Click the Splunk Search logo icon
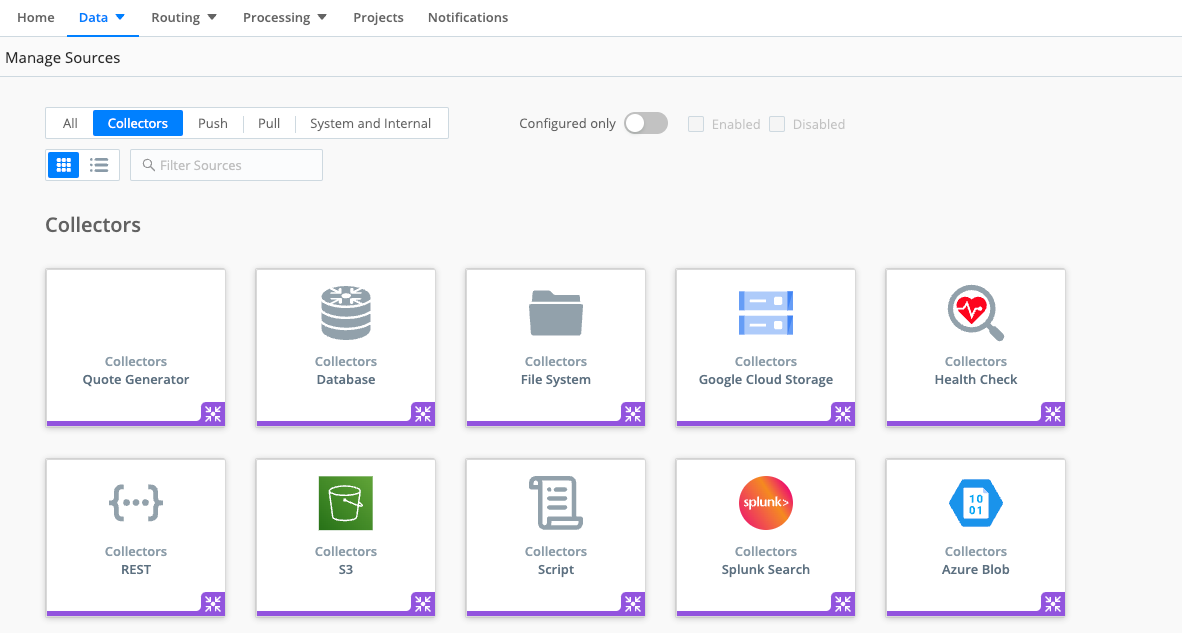Viewport: 1182px width, 633px height. (765, 503)
